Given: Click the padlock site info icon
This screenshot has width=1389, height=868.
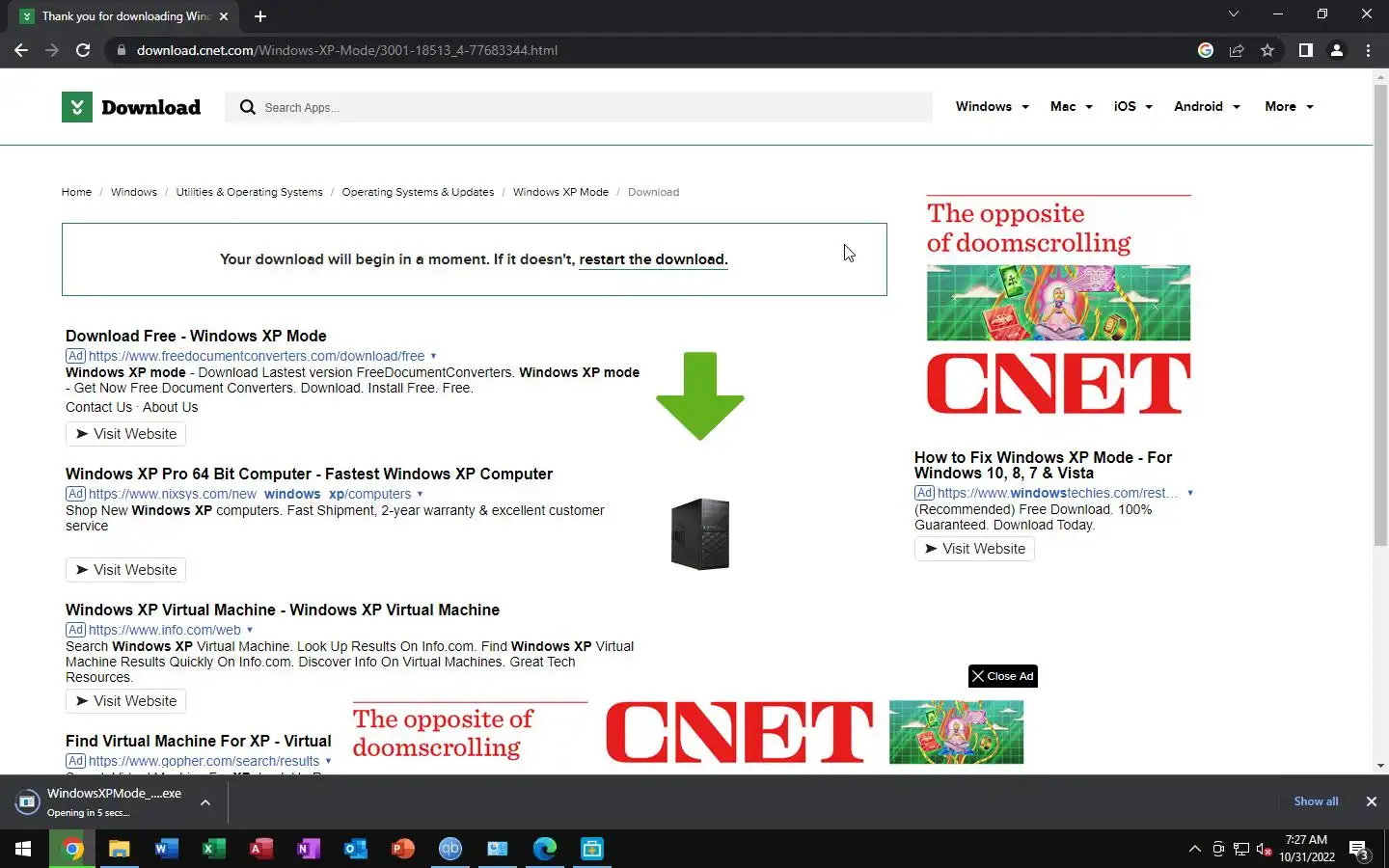Looking at the screenshot, I should pyautogui.click(x=121, y=50).
